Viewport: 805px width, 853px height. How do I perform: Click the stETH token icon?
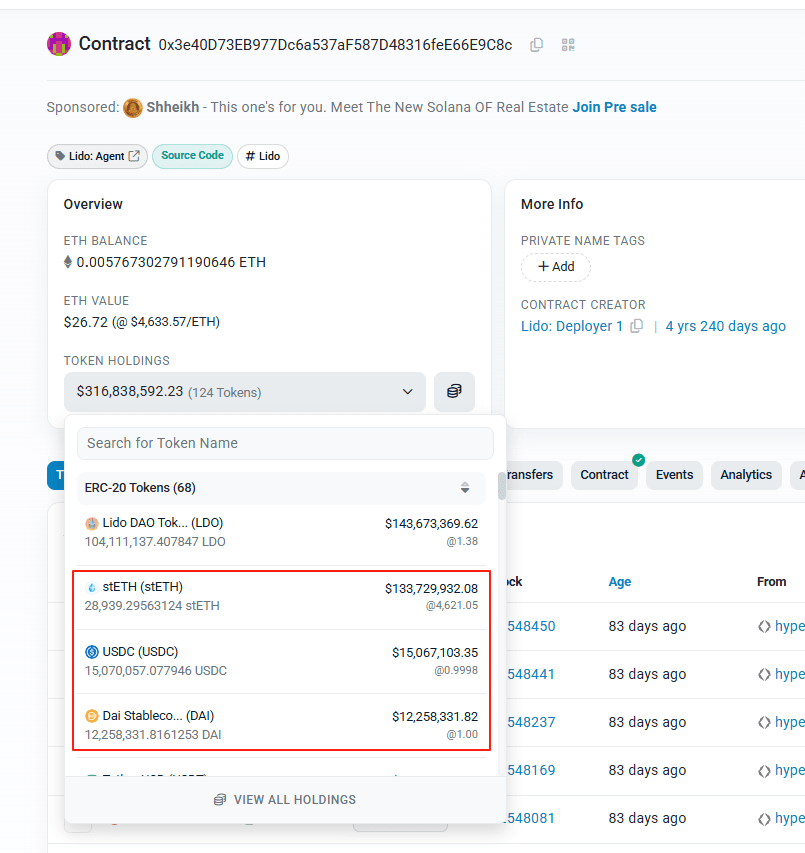(x=92, y=587)
